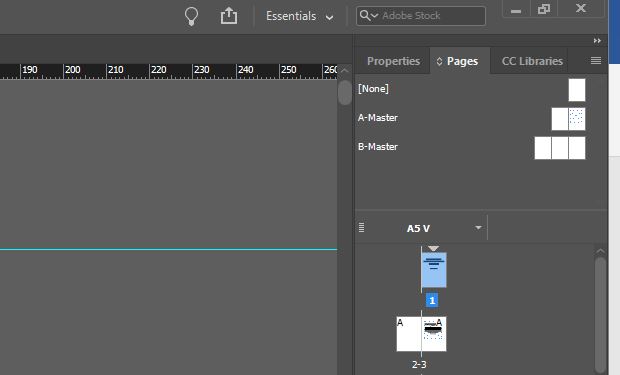Open the search magnifier dropdown
Viewport: 620px width, 375px height.
pos(369,16)
